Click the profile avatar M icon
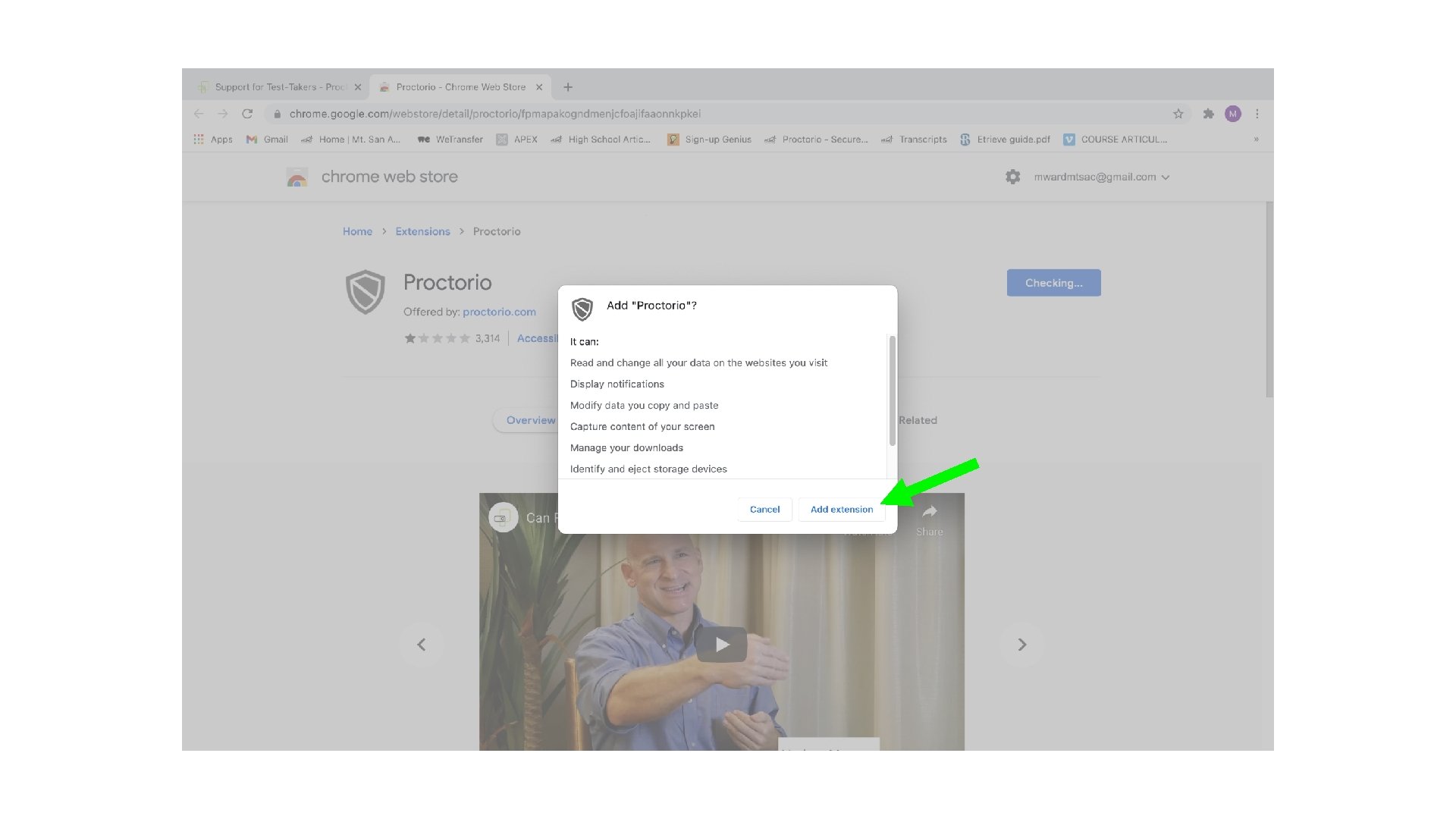The image size is (1456, 819). pyautogui.click(x=1232, y=114)
